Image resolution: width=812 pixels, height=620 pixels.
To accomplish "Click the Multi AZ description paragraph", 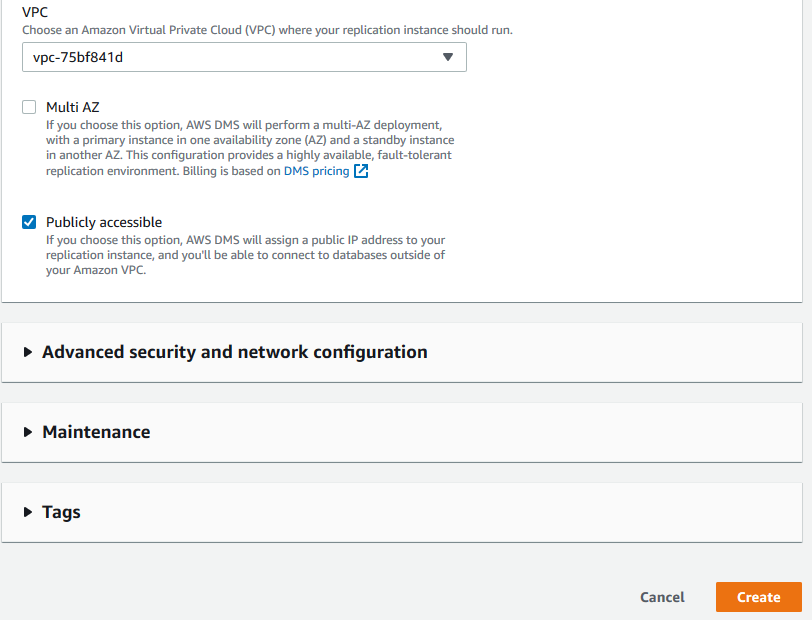I will coord(250,148).
